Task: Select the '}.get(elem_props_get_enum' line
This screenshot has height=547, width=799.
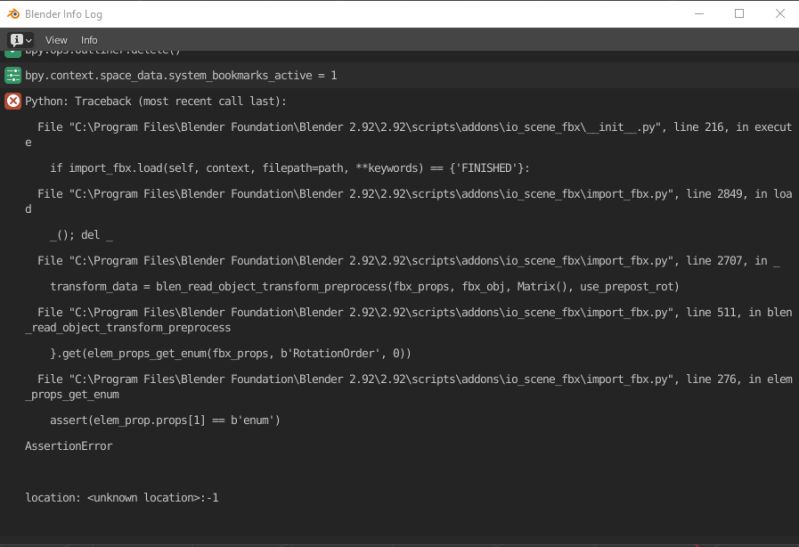Action: coord(230,353)
